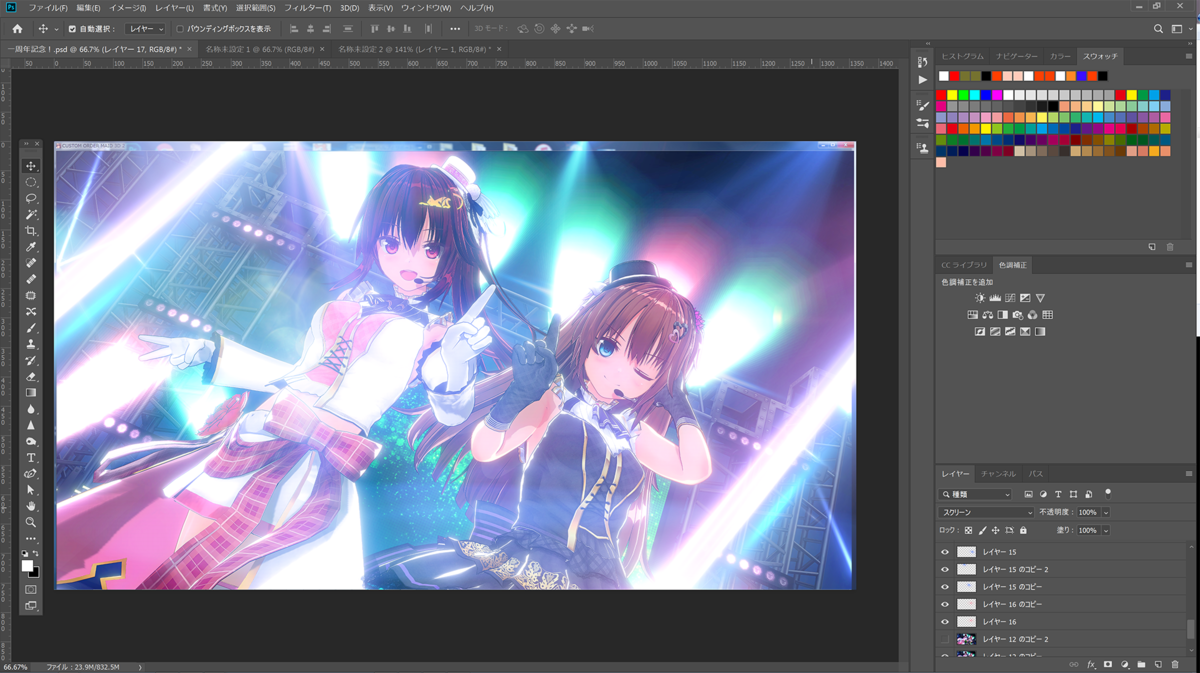Image resolution: width=1200 pixels, height=673 pixels.
Task: Switch to the CC ライブラリ tab
Action: click(x=964, y=265)
